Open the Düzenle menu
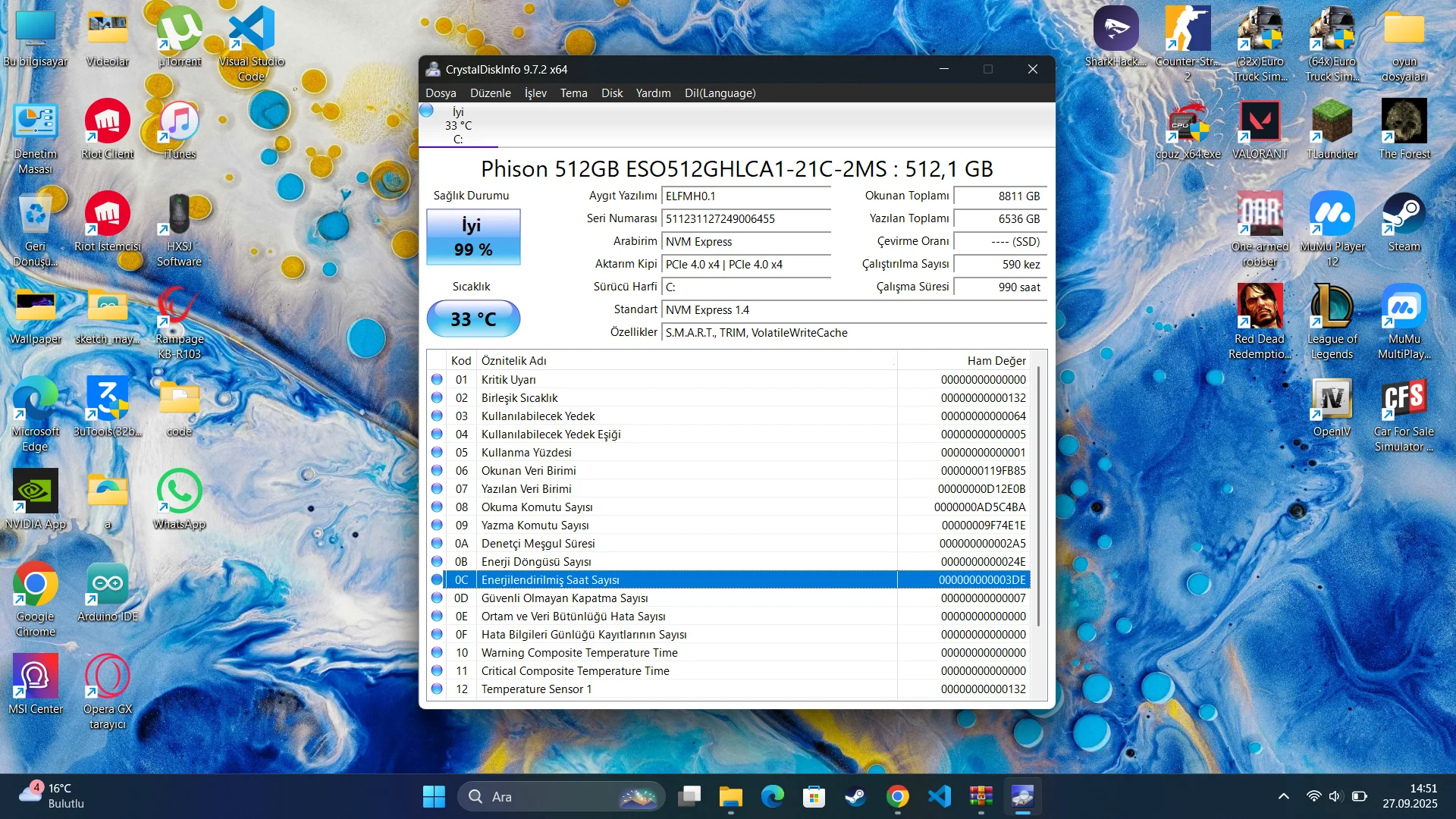1456x819 pixels. [491, 93]
